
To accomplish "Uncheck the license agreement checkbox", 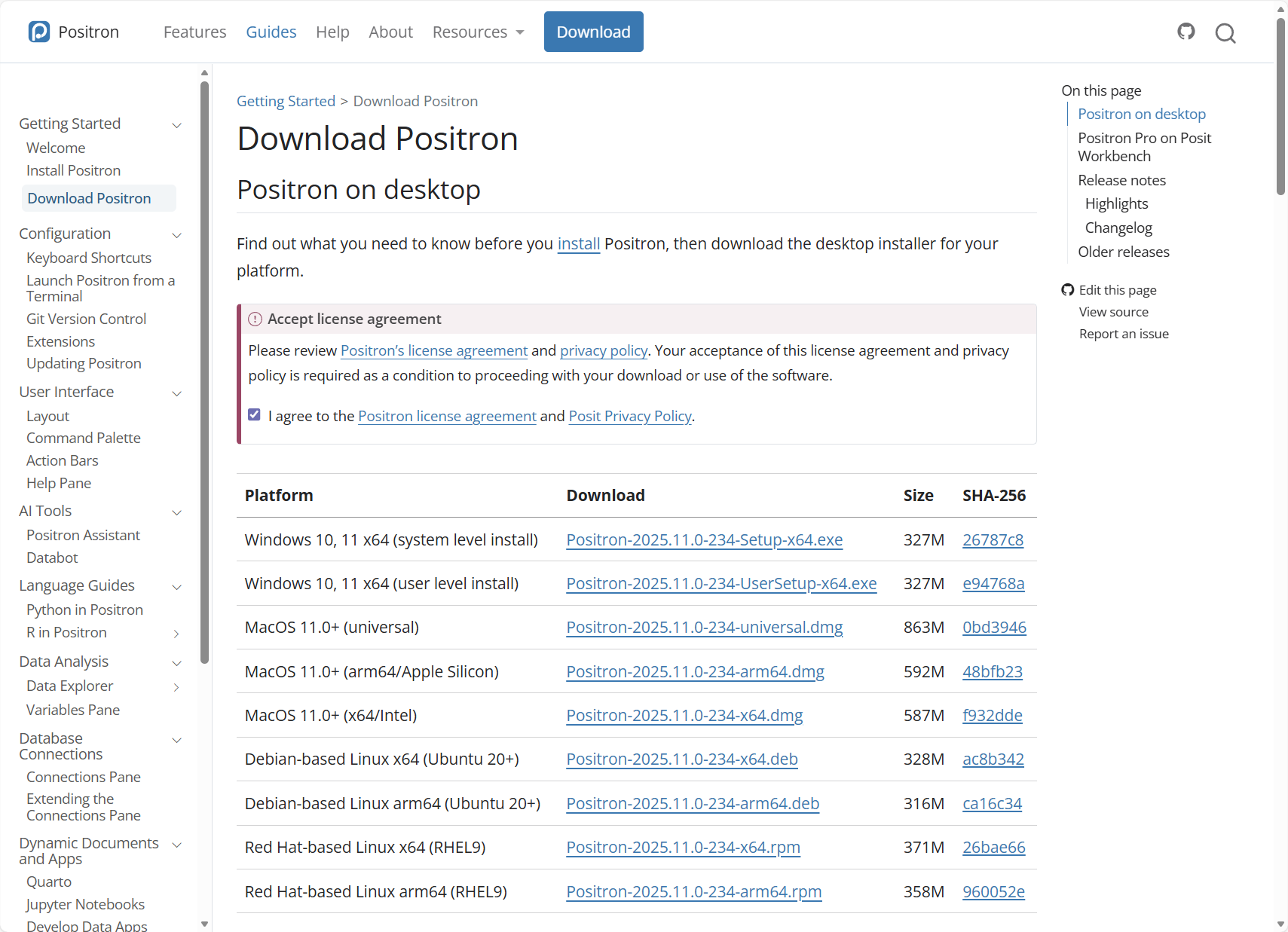I will (255, 415).
